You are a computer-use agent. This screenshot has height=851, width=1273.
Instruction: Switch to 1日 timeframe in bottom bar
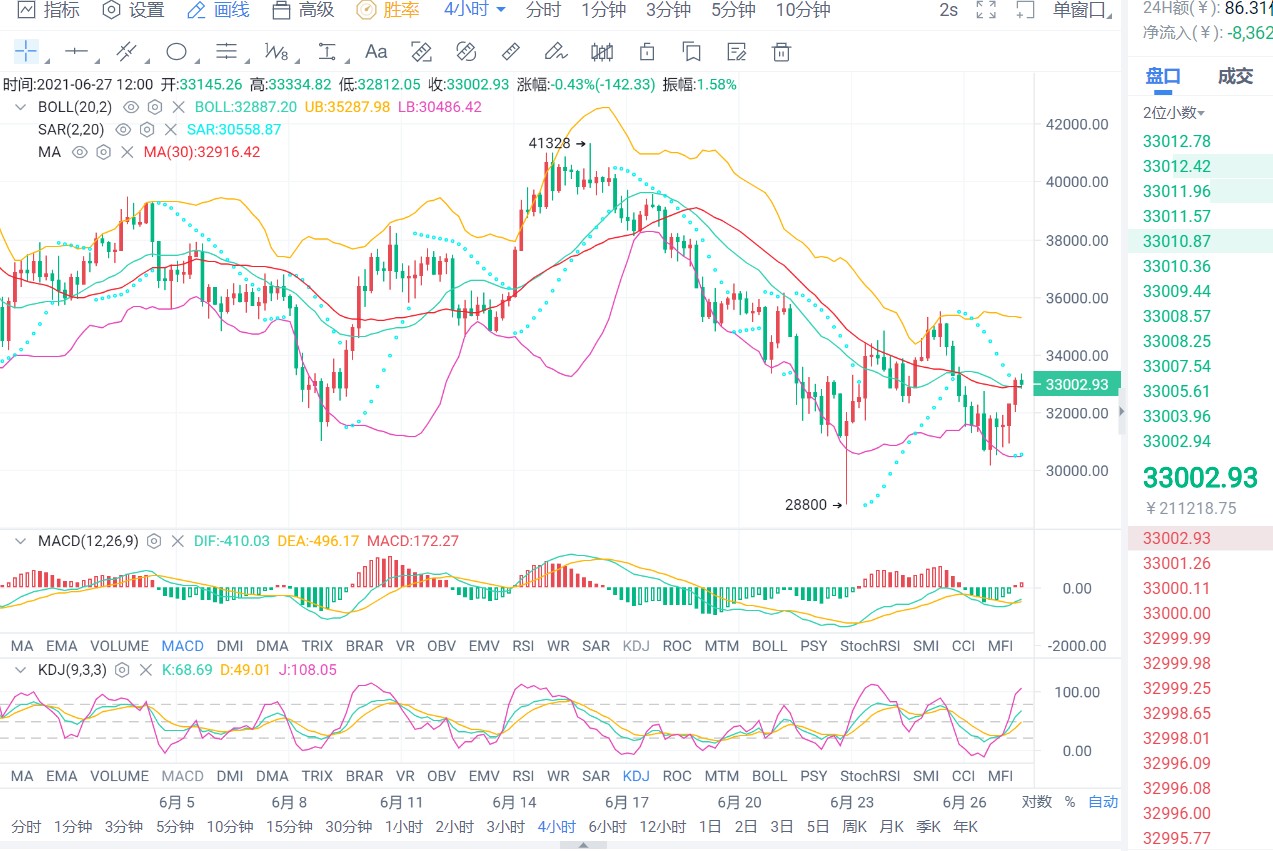(710, 827)
